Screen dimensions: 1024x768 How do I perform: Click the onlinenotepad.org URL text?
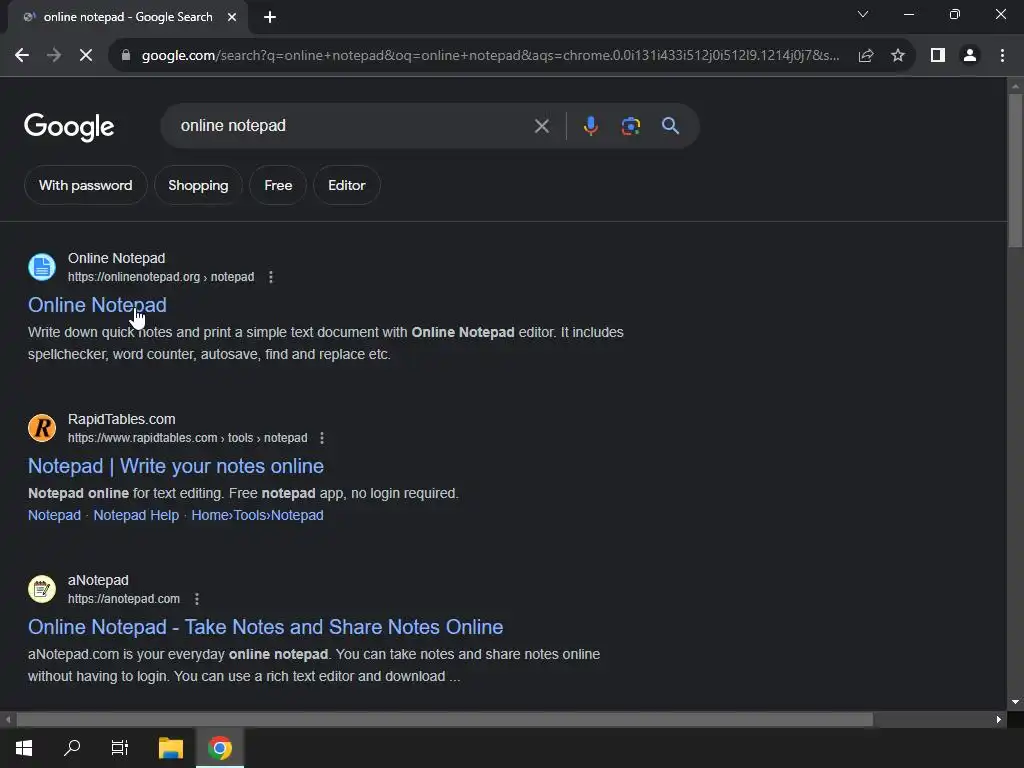[x=161, y=277]
